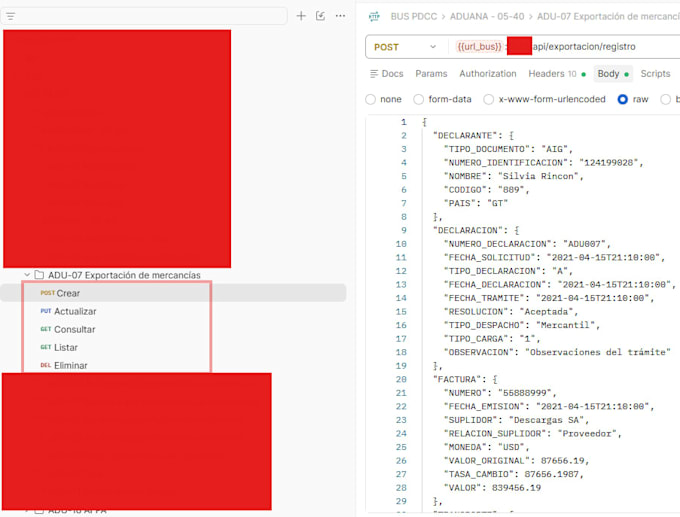Click the 87656.1987 tasa cambio value
This screenshot has height=517, width=680.
(552, 474)
